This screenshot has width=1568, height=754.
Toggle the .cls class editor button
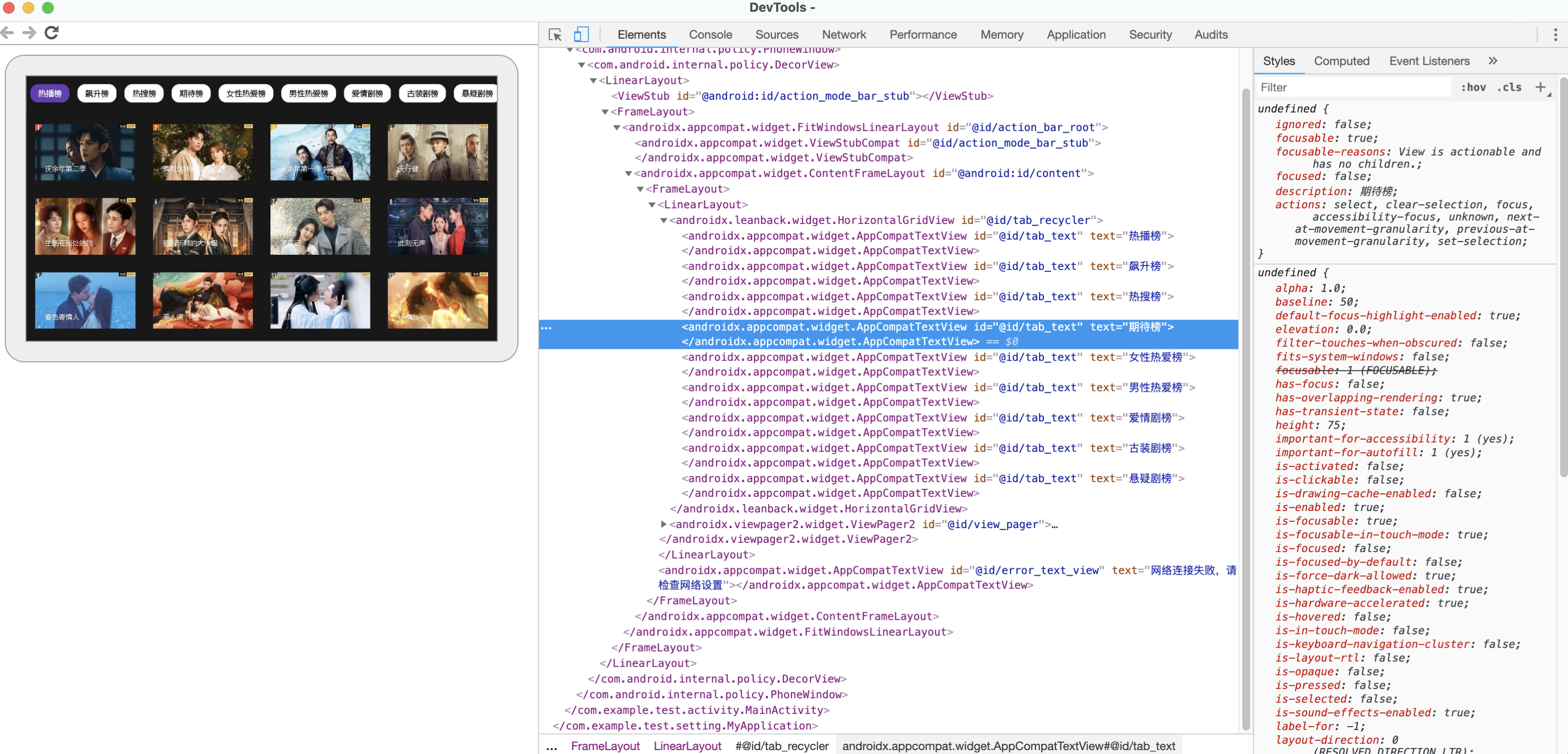tap(1509, 87)
